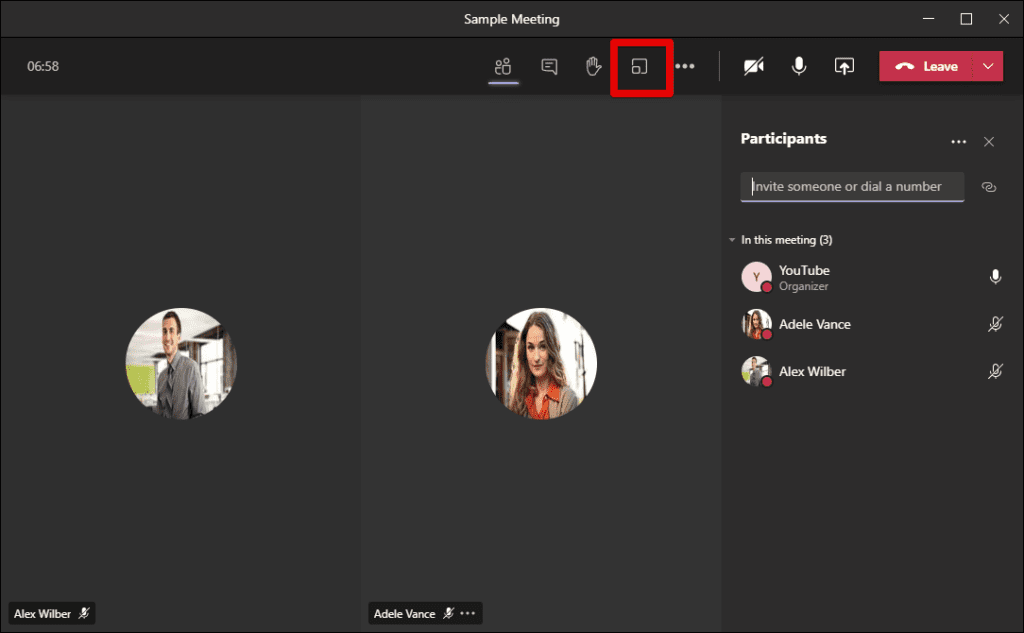This screenshot has height=633, width=1024.
Task: Select Alex Wilber's video tile avatar
Action: point(181,363)
